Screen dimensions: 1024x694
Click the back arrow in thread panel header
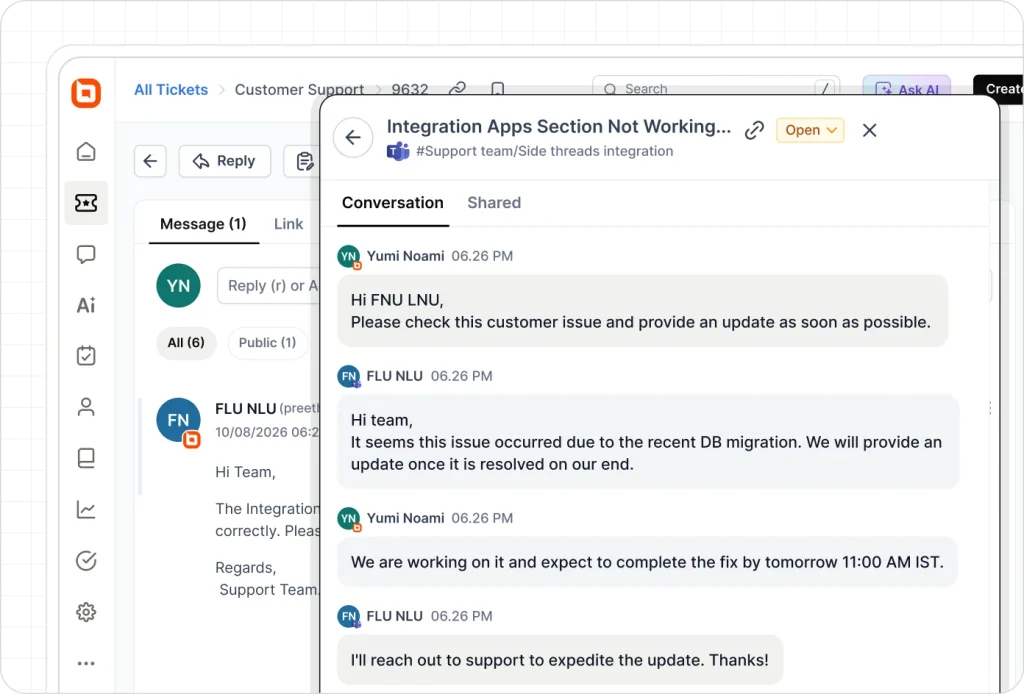click(x=353, y=137)
